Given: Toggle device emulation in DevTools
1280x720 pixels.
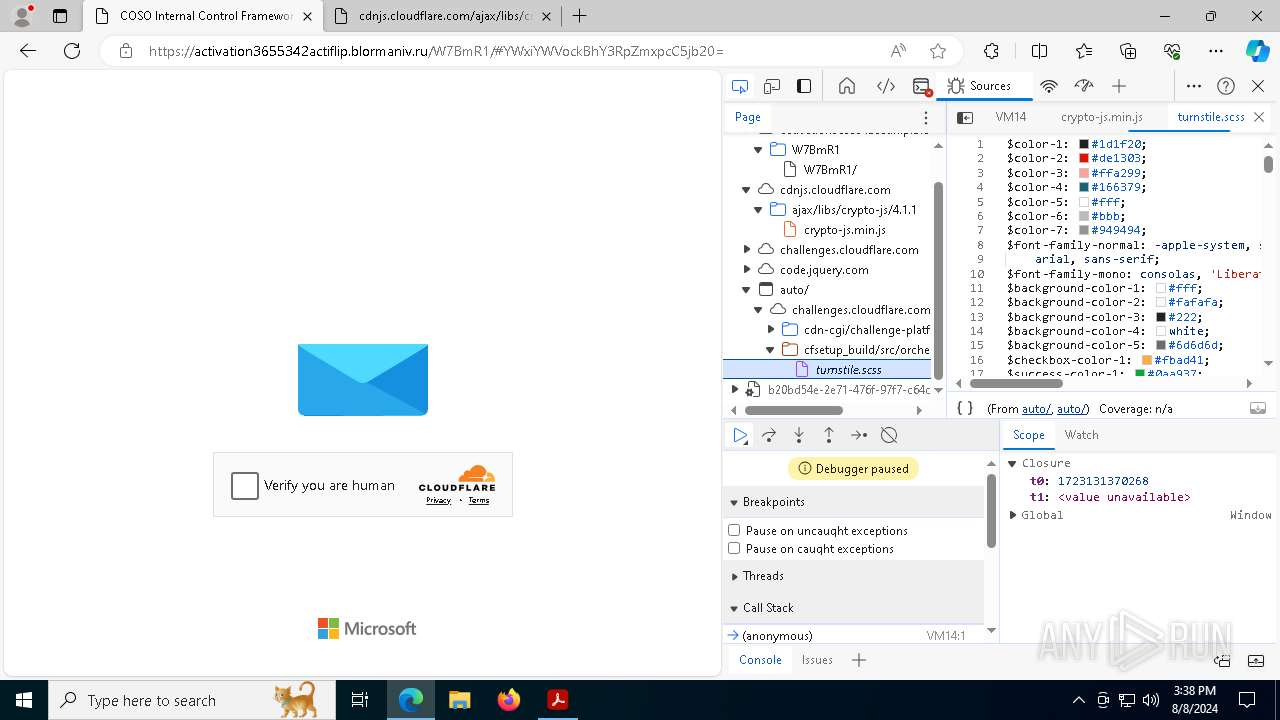Looking at the screenshot, I should coord(772,86).
